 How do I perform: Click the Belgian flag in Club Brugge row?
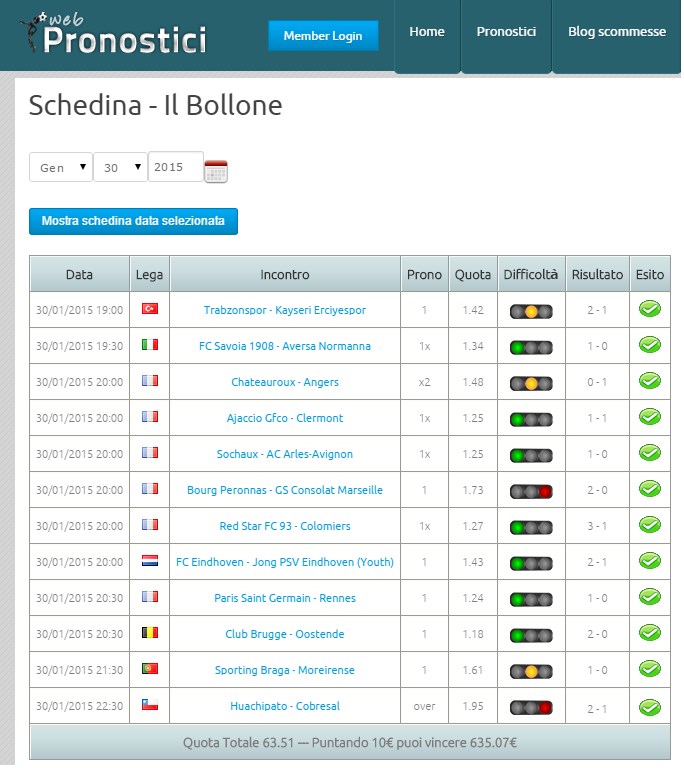tap(150, 632)
